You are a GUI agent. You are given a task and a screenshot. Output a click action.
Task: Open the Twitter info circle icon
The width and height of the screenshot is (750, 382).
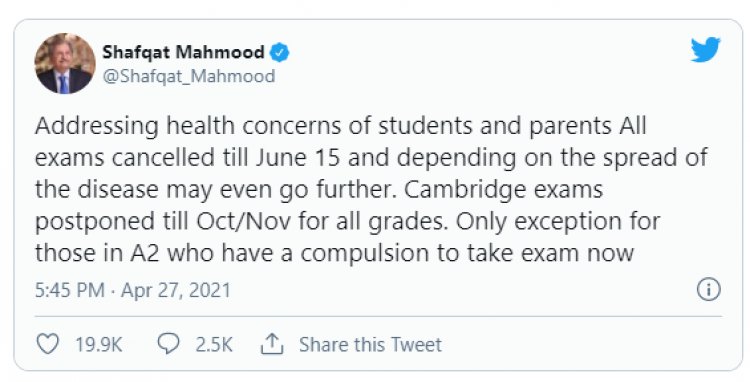(708, 290)
